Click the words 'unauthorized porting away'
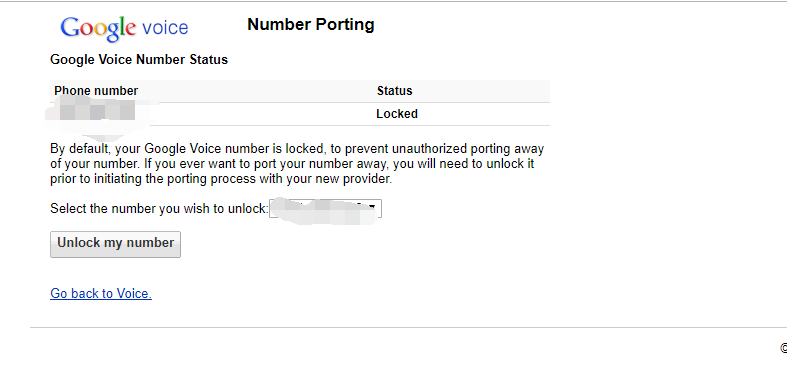Screen dimensions: 787x382 coord(468,149)
